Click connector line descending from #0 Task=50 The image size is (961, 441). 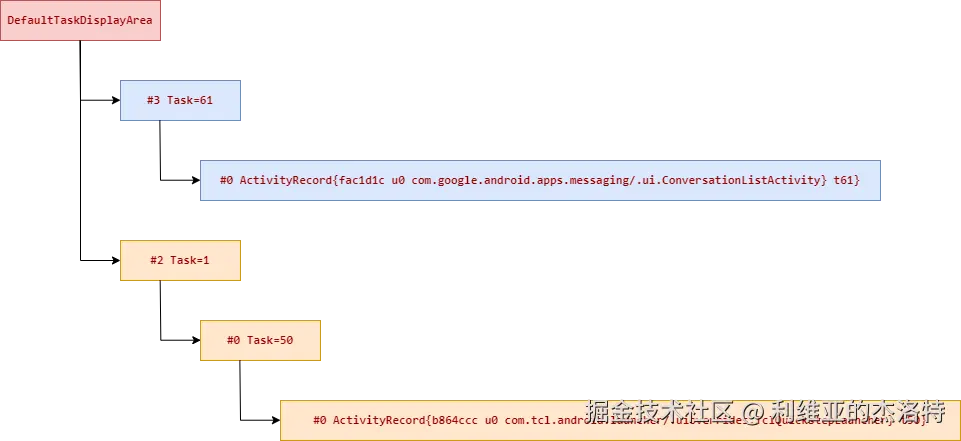click(240, 390)
